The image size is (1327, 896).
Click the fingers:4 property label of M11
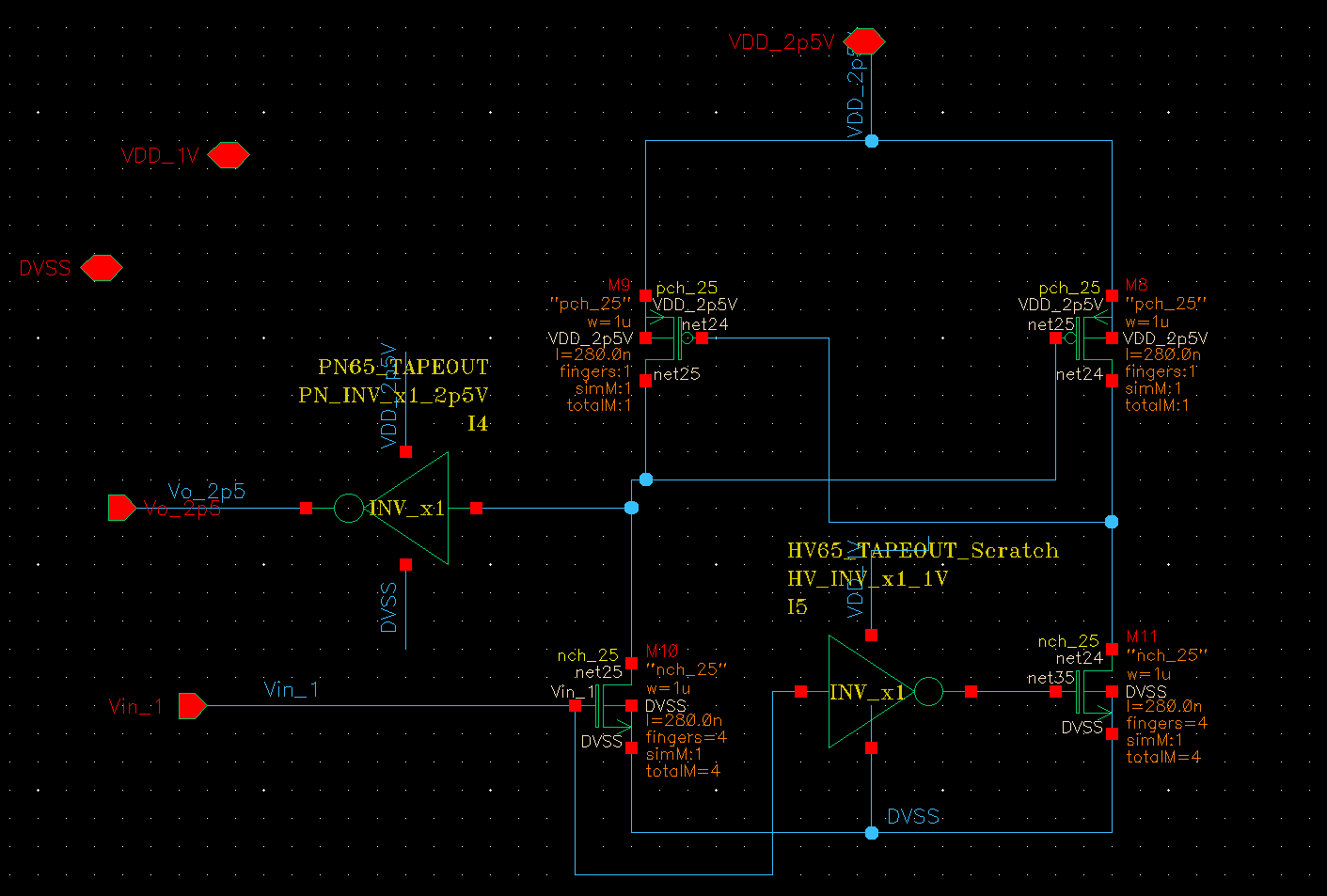pos(1166,723)
